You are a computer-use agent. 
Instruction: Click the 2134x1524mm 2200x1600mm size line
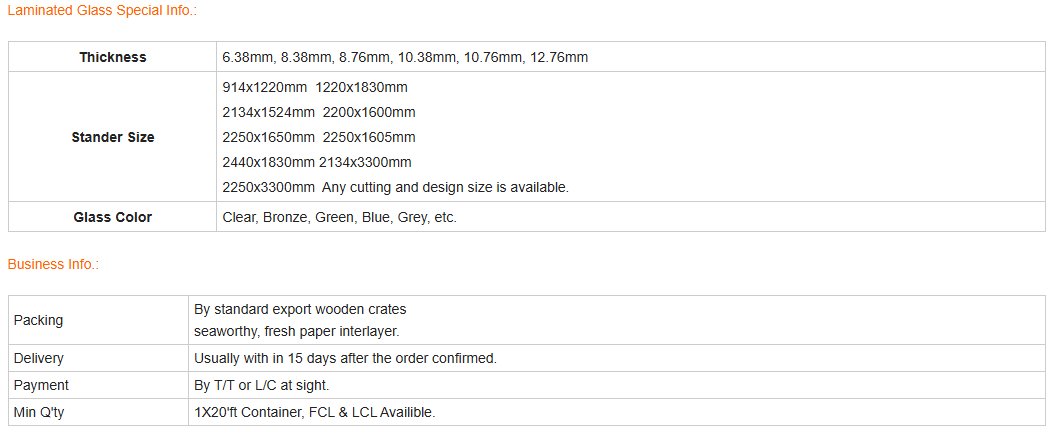coord(319,112)
